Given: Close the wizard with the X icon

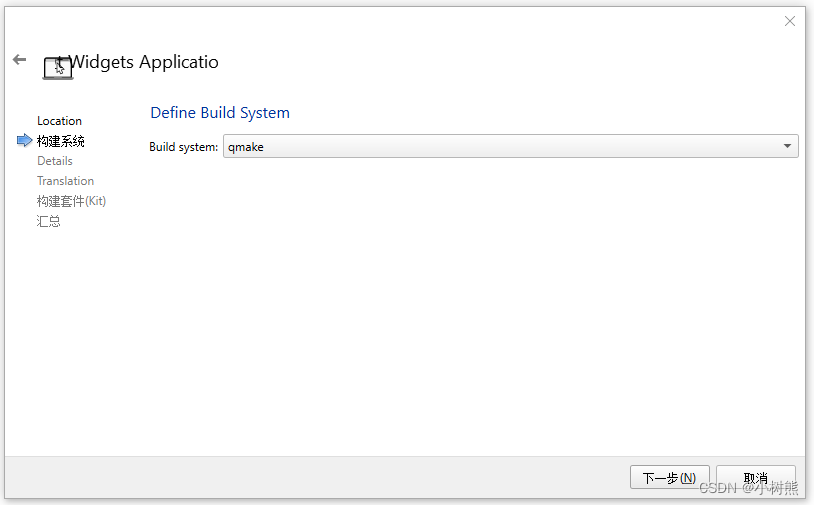Looking at the screenshot, I should tap(790, 21).
